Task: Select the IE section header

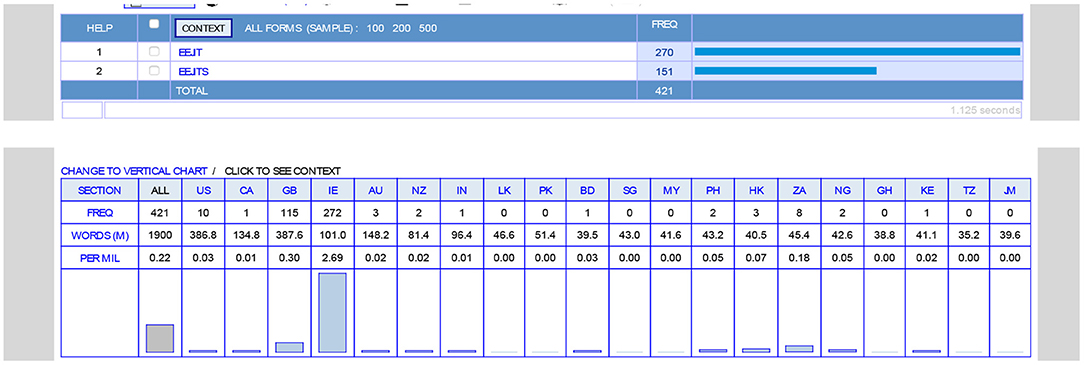Action: point(332,190)
